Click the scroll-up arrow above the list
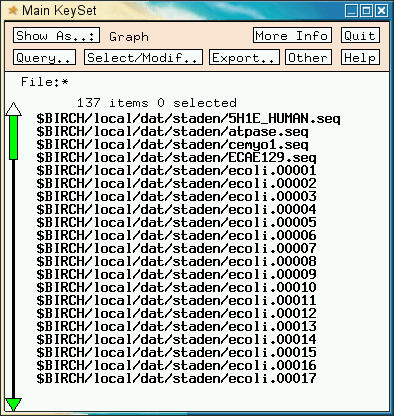 click(x=13, y=109)
